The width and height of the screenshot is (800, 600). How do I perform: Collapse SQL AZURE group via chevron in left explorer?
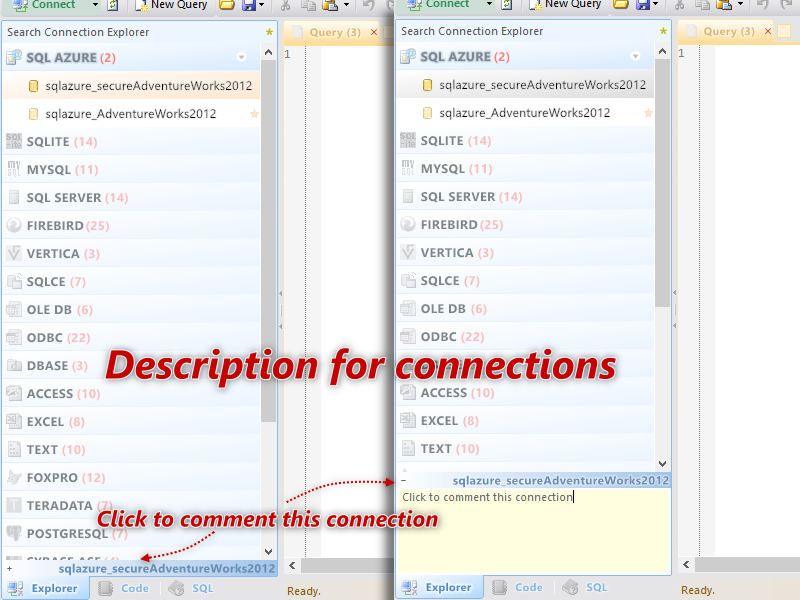point(241,57)
